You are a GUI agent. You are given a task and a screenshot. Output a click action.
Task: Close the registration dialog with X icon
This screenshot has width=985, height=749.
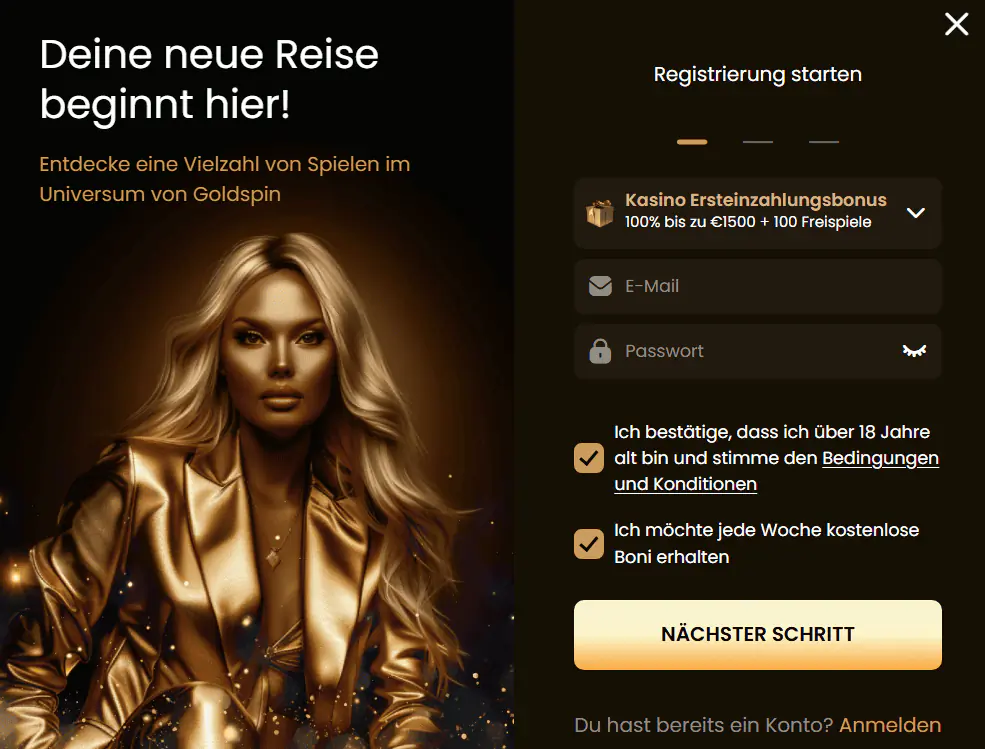coord(956,25)
